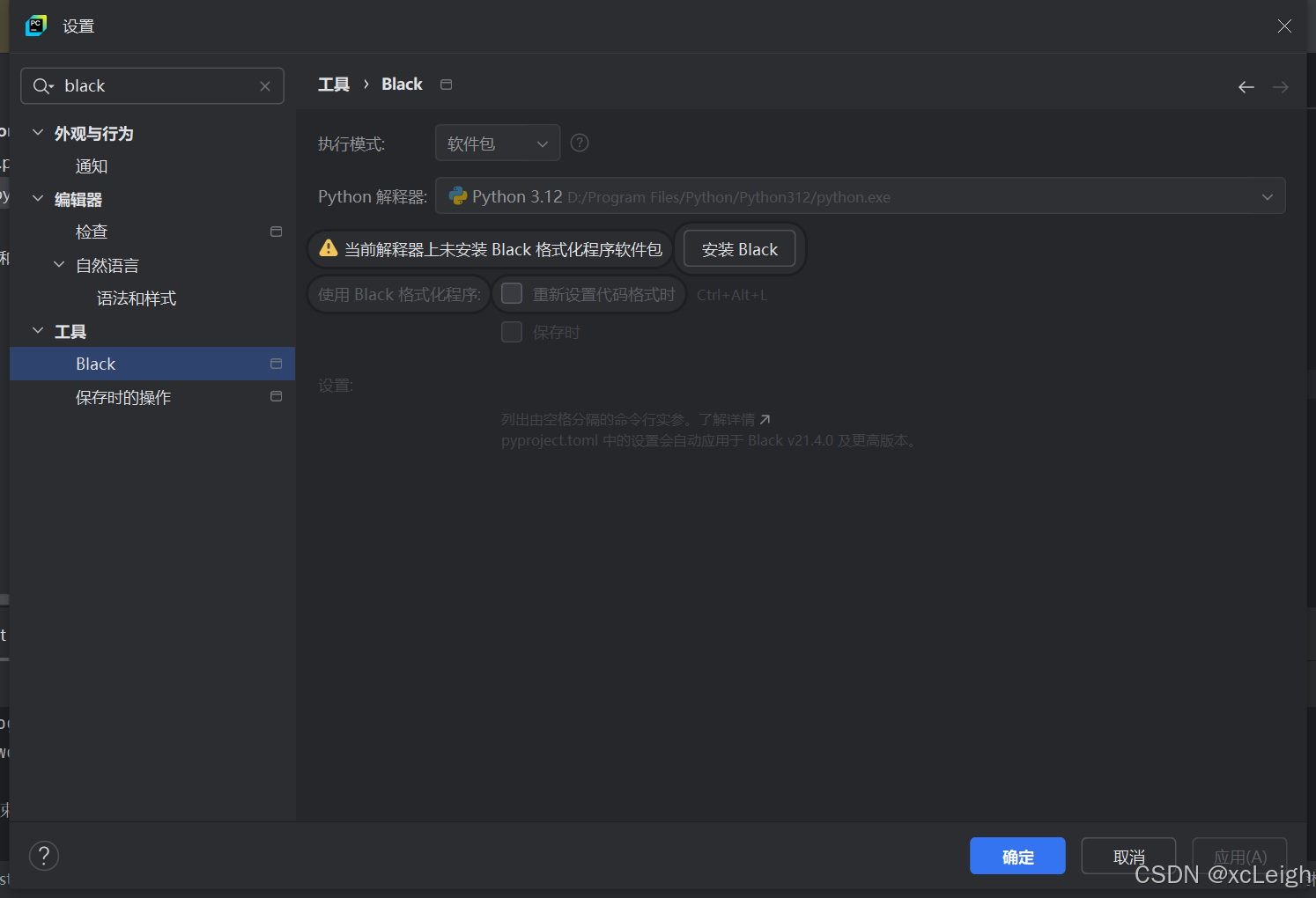
Task: Collapse the 工具 tree section
Action: click(x=38, y=331)
